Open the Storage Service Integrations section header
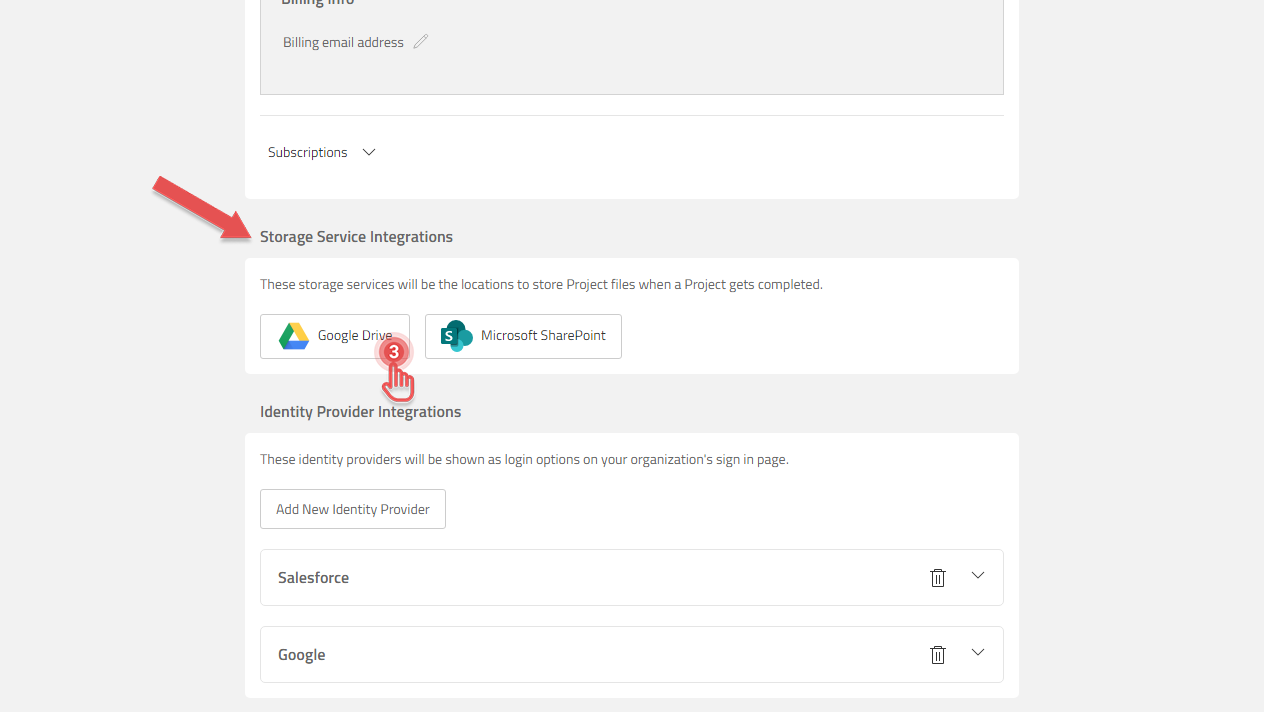 click(356, 236)
